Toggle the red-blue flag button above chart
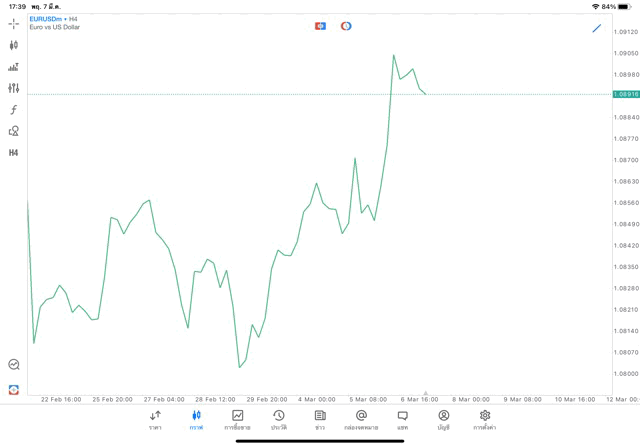The height and width of the screenshot is (447, 640). 320,26
